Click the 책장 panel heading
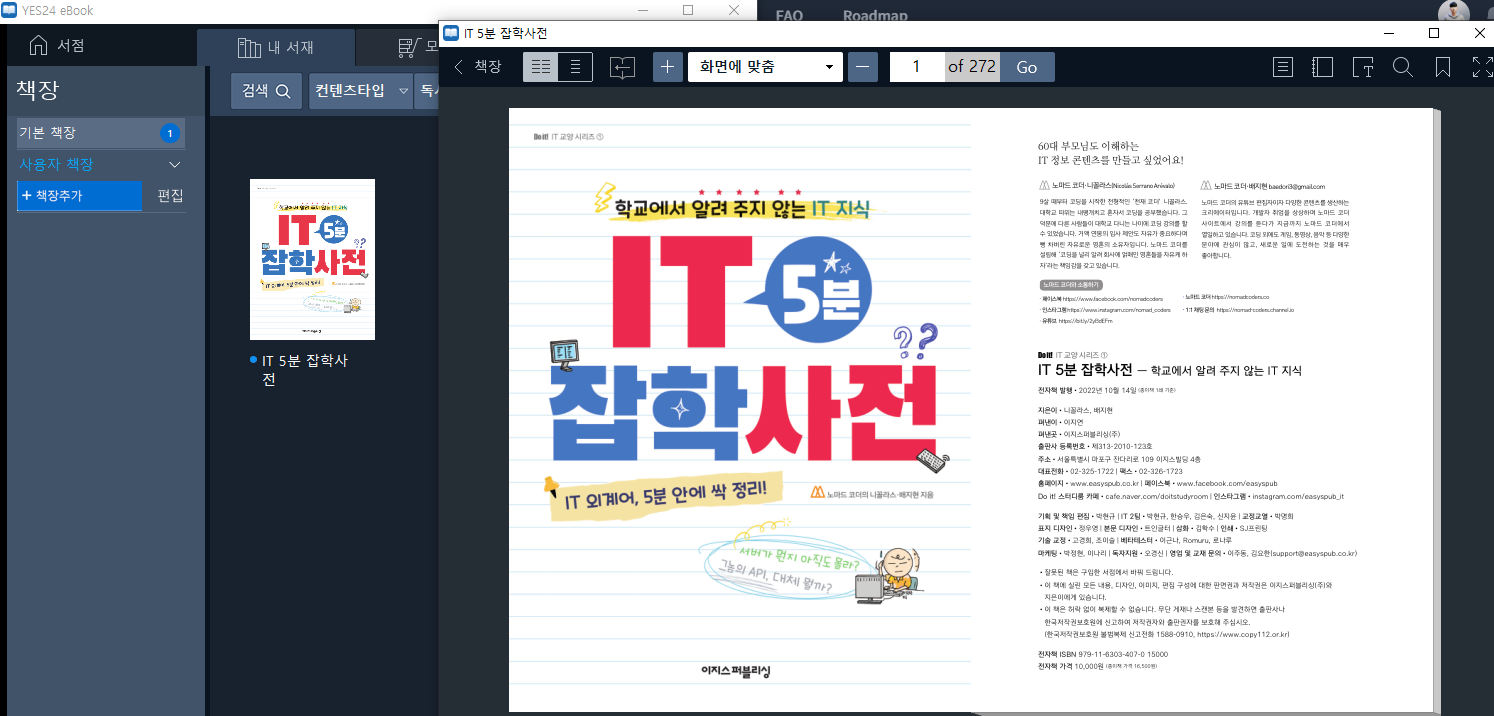Viewport: 1494px width, 716px height. (37, 90)
